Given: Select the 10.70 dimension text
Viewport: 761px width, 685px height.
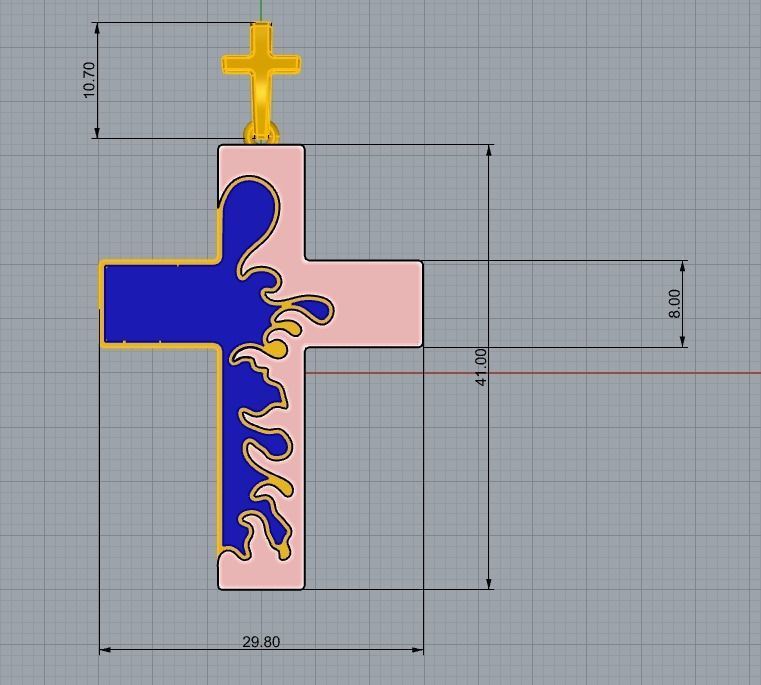Looking at the screenshot, I should coord(89,80).
